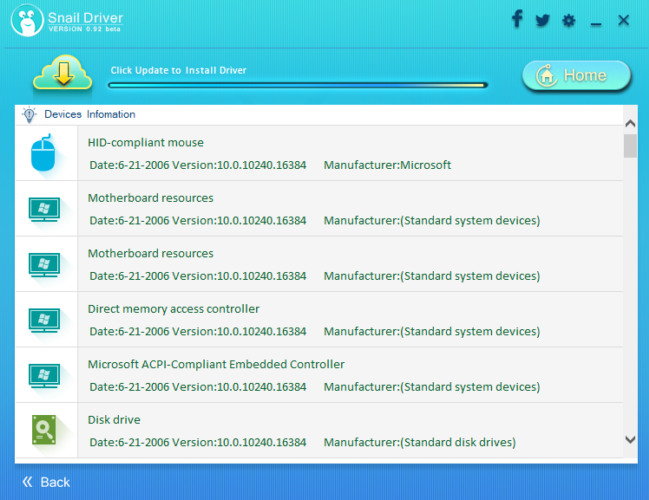Viewport: 649px width, 500px height.
Task: Select the HID-compliant mouse device icon
Action: point(44,153)
